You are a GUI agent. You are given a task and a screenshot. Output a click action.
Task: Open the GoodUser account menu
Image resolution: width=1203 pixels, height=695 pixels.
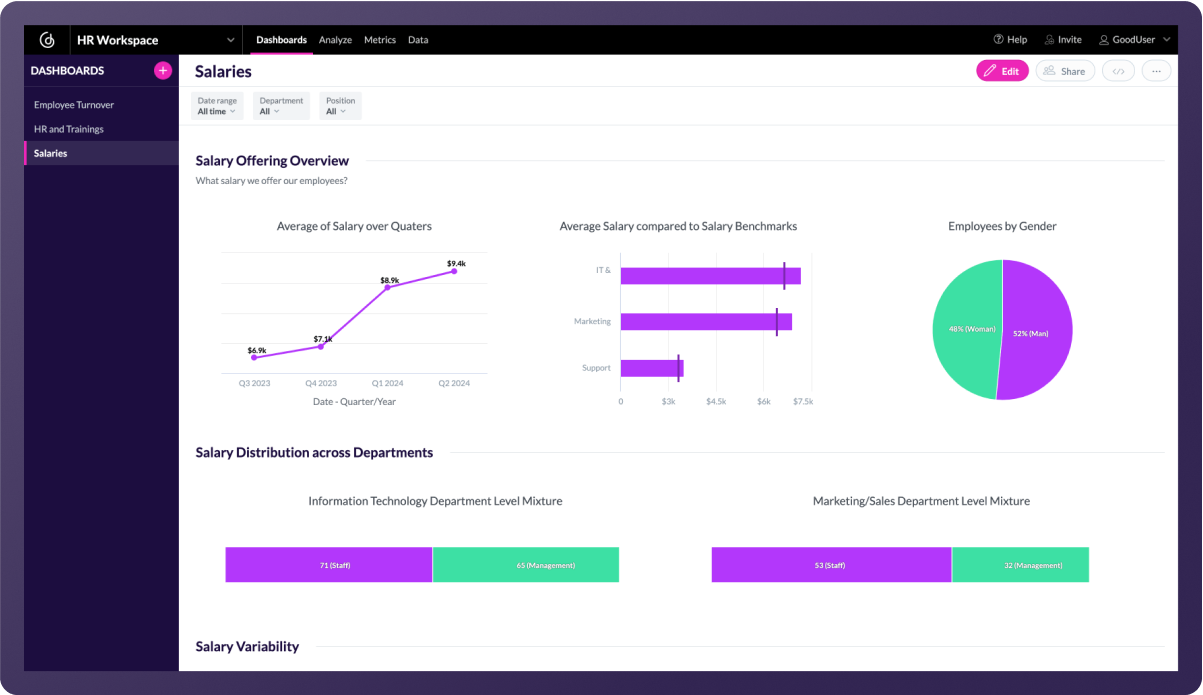tap(1134, 40)
